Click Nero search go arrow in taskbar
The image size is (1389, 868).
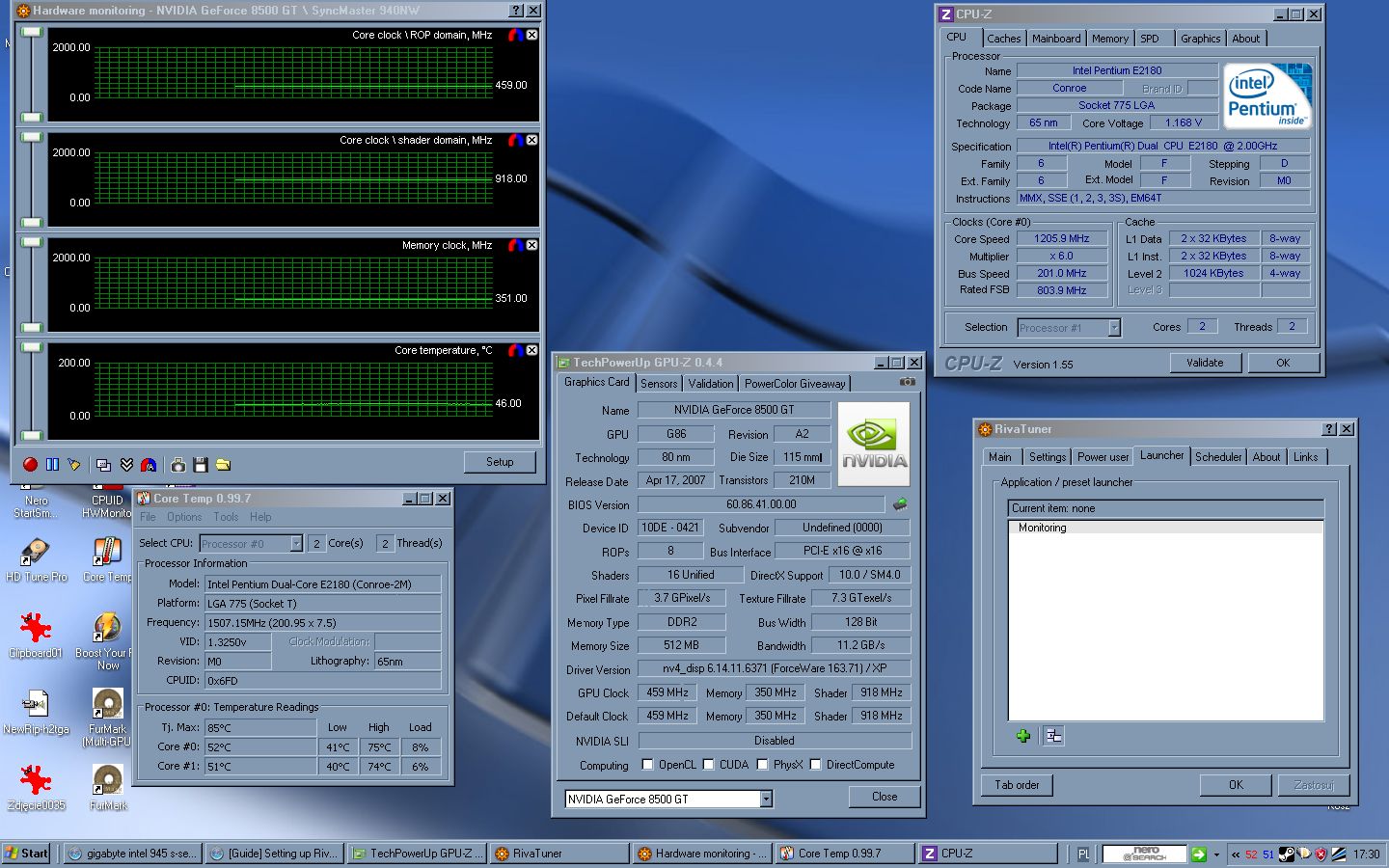pos(1199,854)
